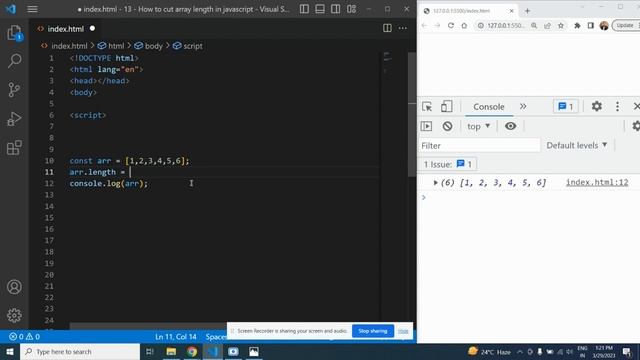Click the body breadcrumb item
The height and width of the screenshot is (360, 640).
point(149,46)
